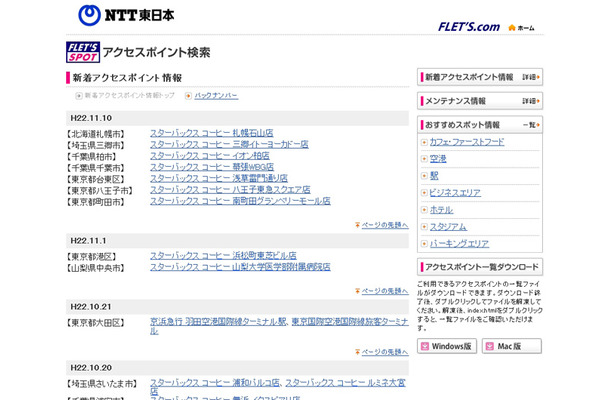
Task: Click the bullet icon next to ビジネスエリア
Action: coord(424,193)
